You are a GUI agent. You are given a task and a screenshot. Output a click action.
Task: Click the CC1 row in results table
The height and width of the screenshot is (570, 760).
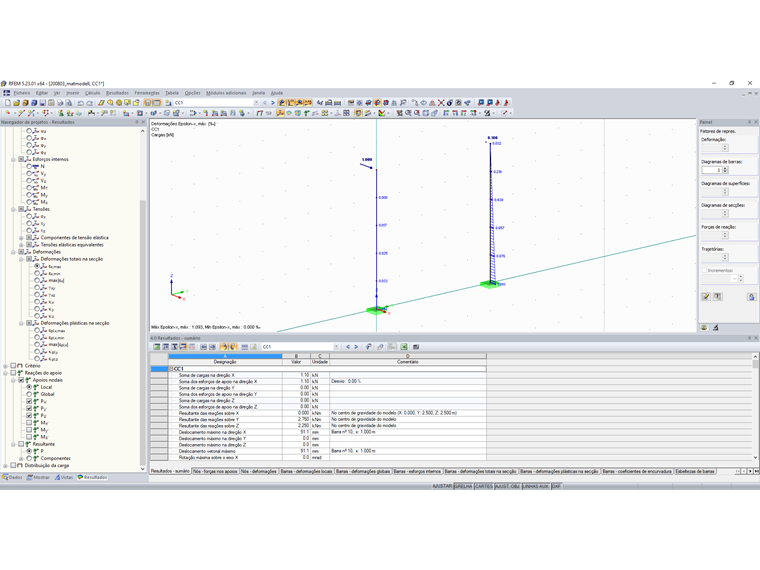[327, 369]
